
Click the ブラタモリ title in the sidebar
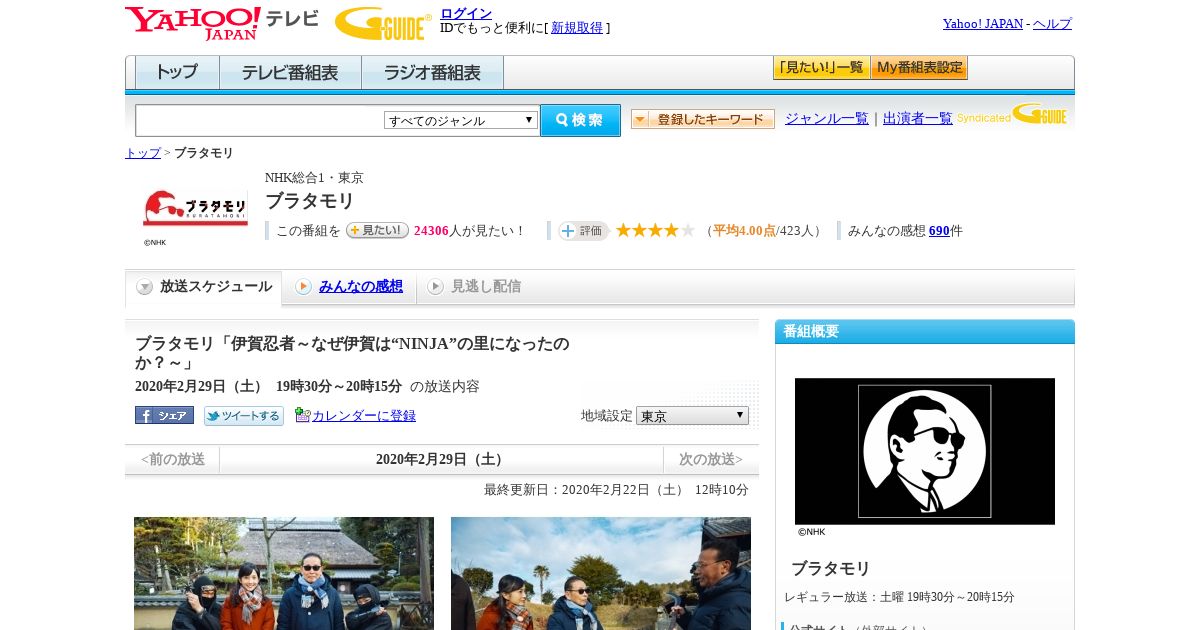(x=831, y=568)
